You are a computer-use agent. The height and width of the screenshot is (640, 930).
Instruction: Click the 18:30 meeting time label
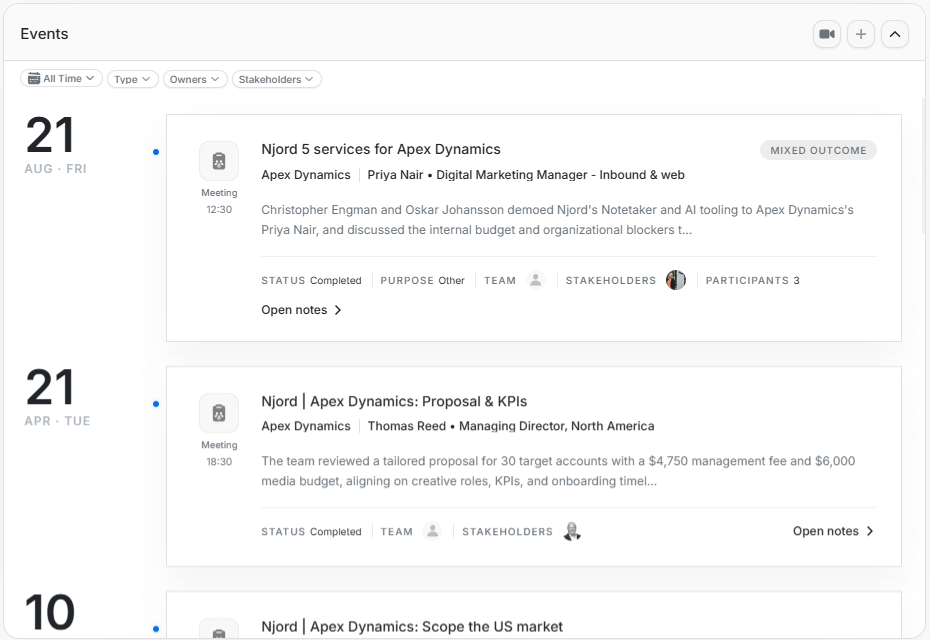pos(219,461)
